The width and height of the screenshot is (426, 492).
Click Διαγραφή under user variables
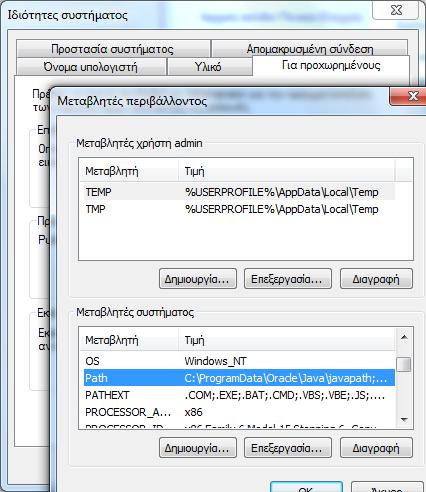(x=376, y=279)
